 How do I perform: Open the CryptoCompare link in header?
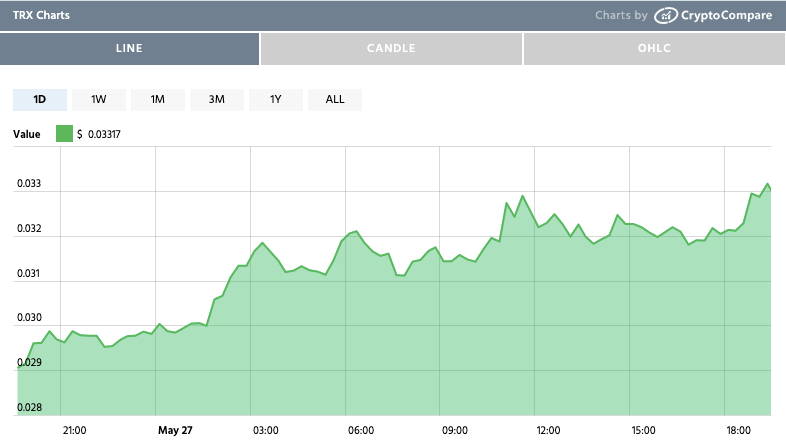coord(727,16)
